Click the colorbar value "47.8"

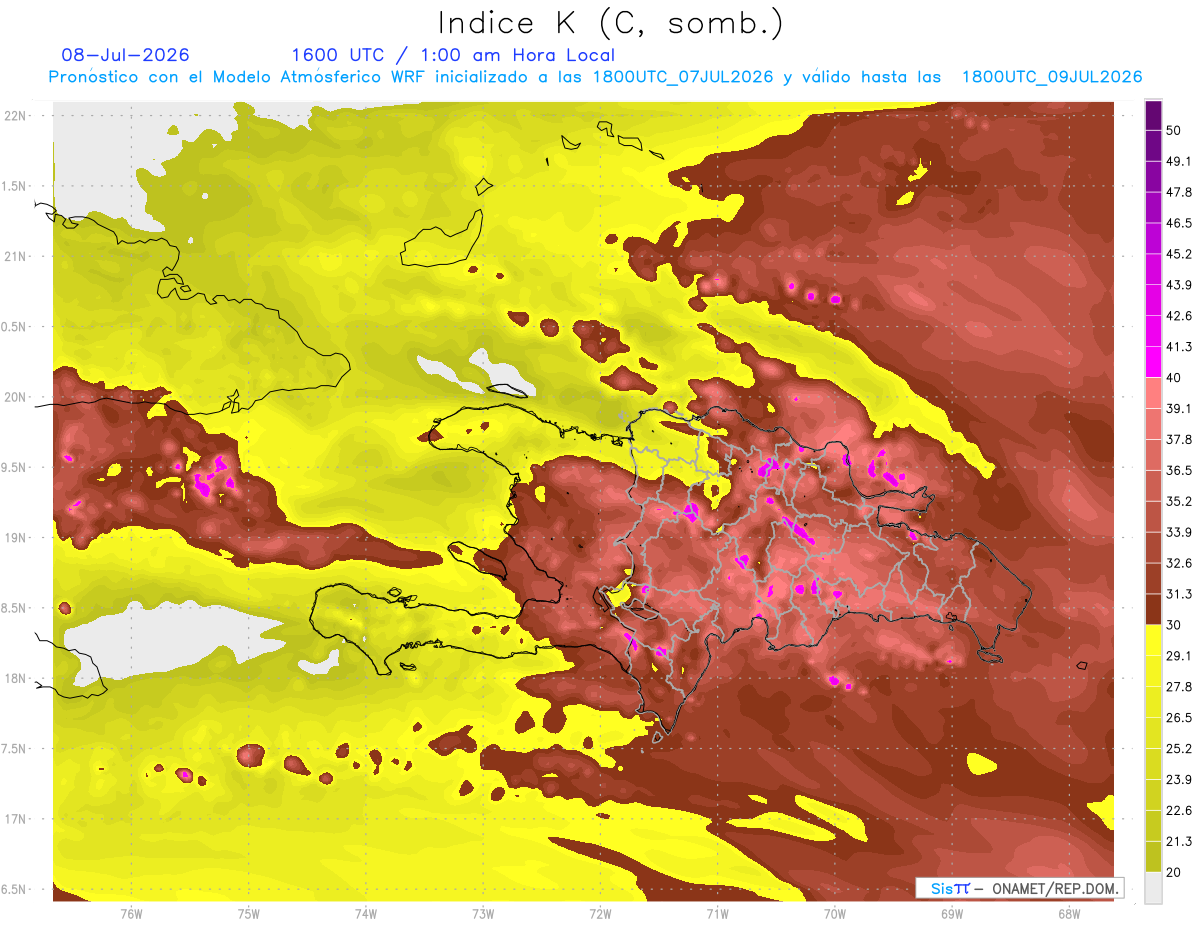pyautogui.click(x=1179, y=192)
